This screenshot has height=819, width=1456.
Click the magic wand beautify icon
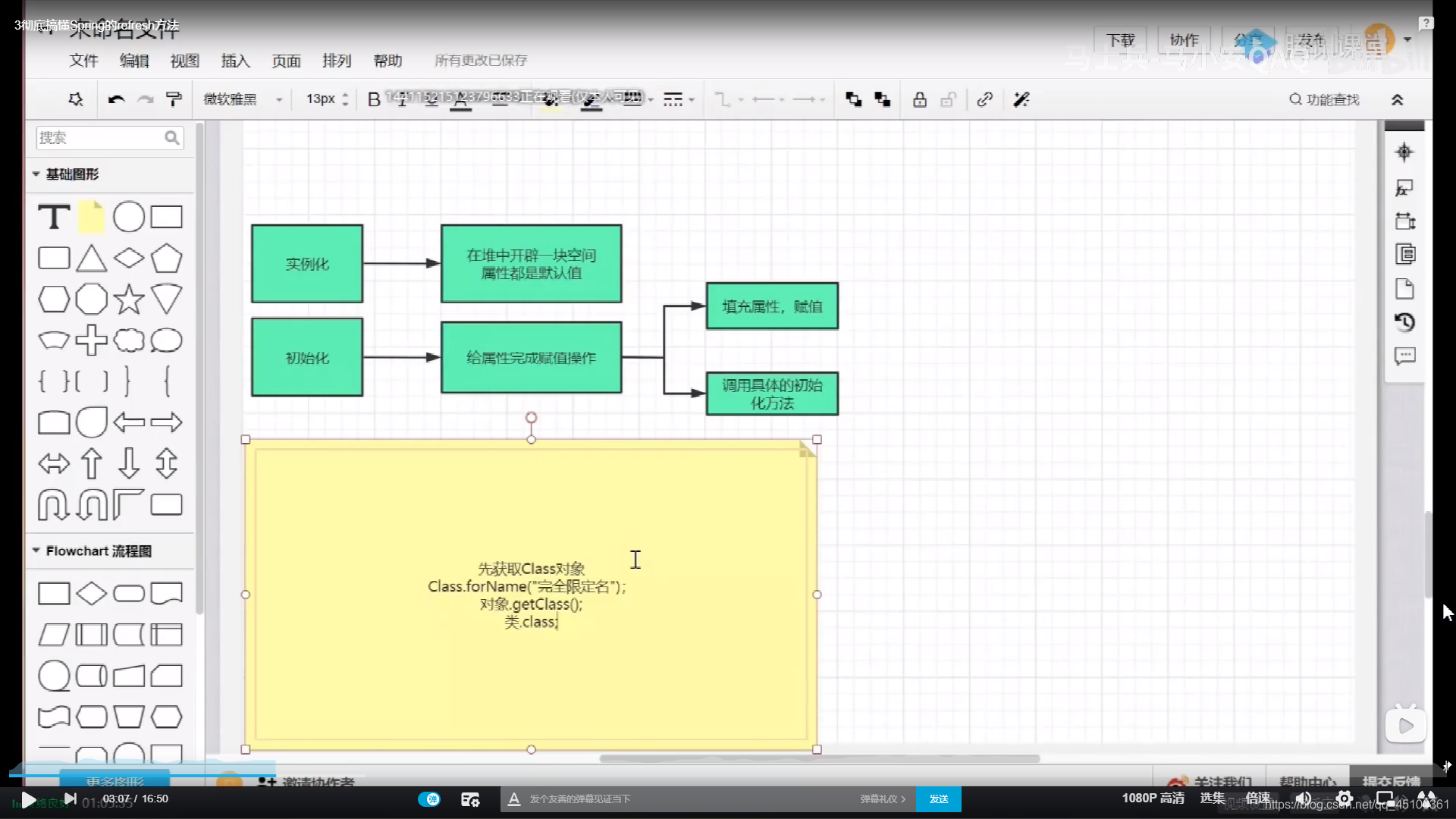point(1021,99)
